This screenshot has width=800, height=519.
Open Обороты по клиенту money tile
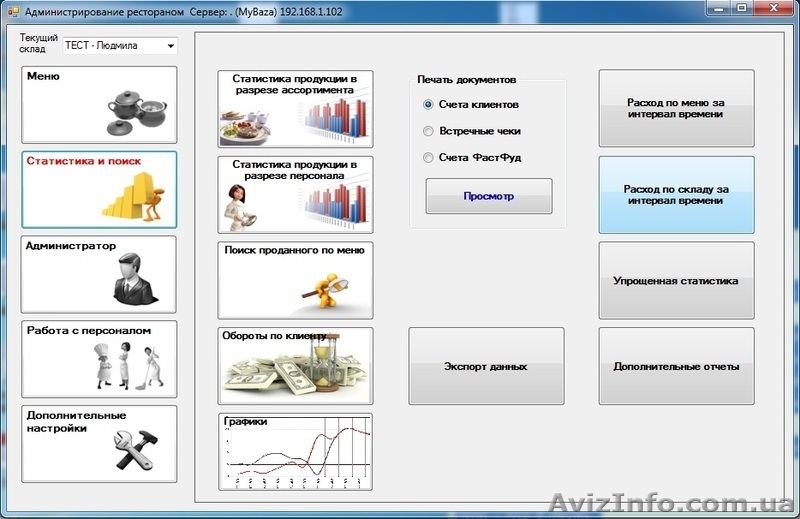click(x=295, y=366)
